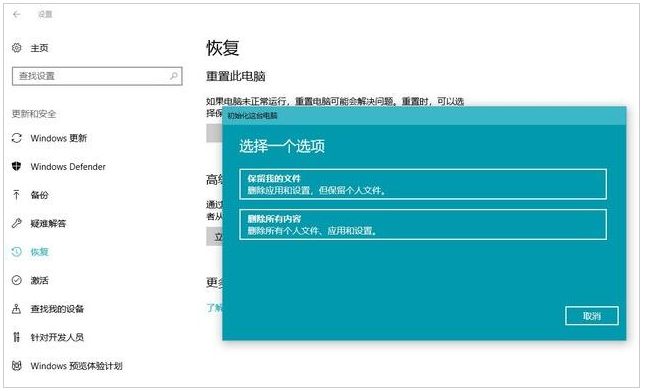This screenshot has width=645, height=391.
Task: Click the 激活 checkmark circle icon
Action: (x=16, y=280)
